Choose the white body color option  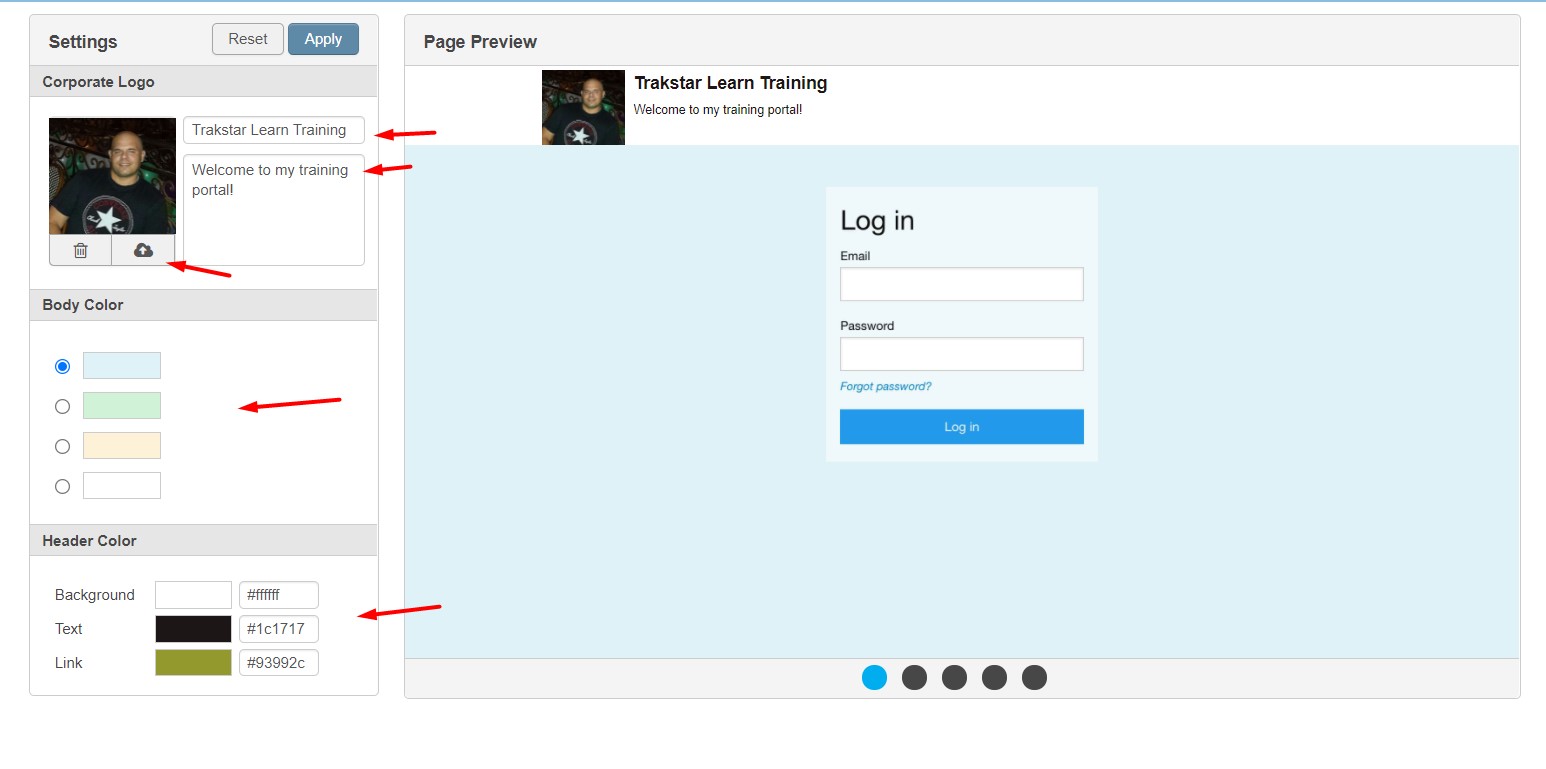[x=62, y=486]
